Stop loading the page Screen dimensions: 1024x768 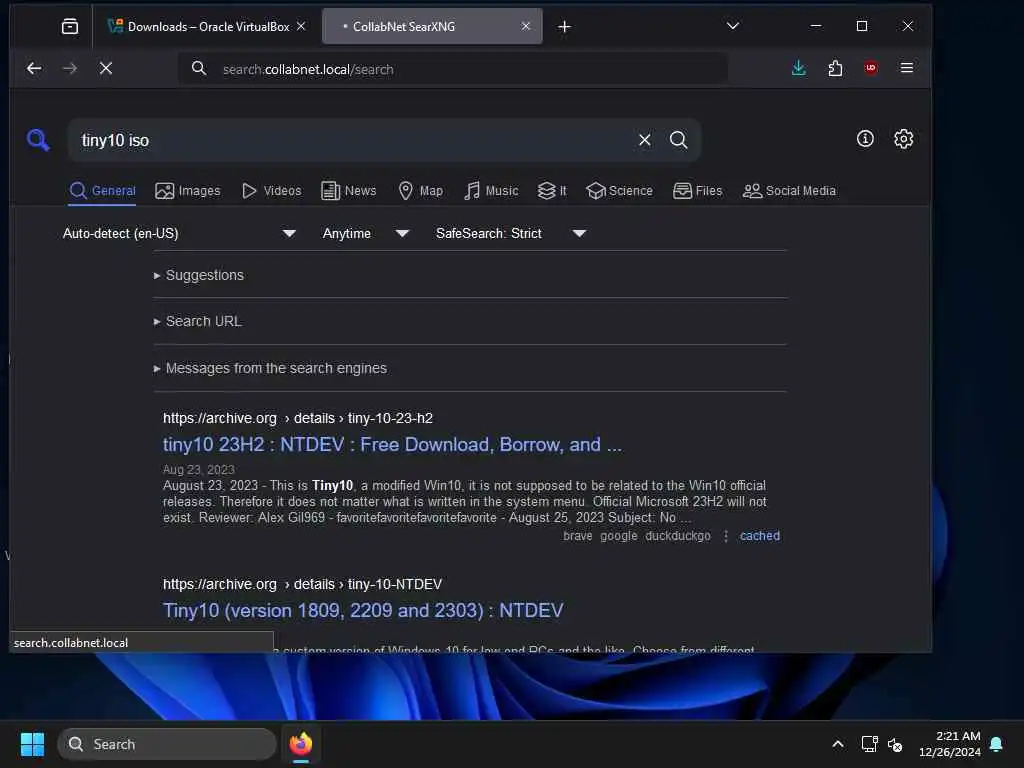point(106,68)
